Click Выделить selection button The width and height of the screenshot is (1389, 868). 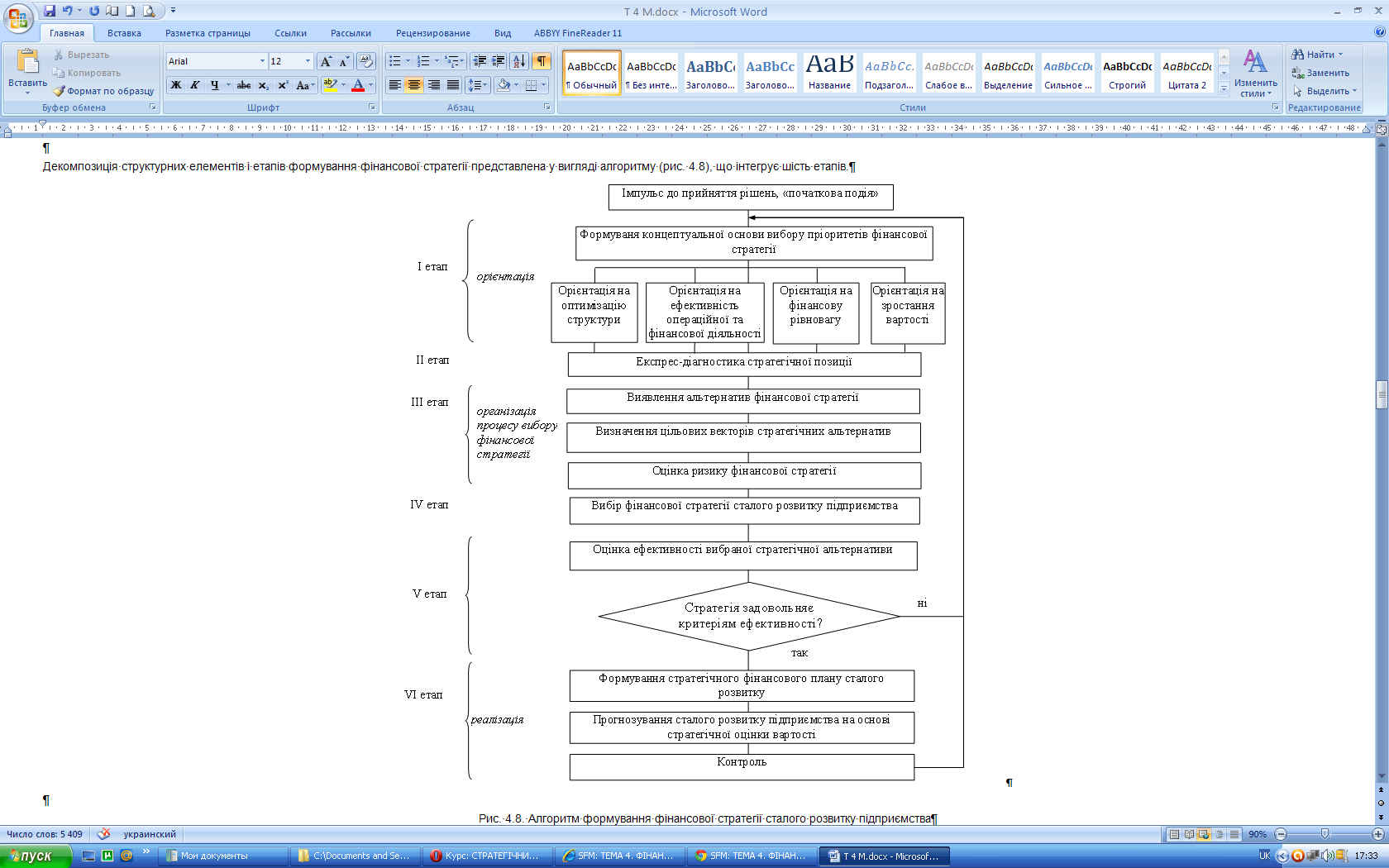1325,91
